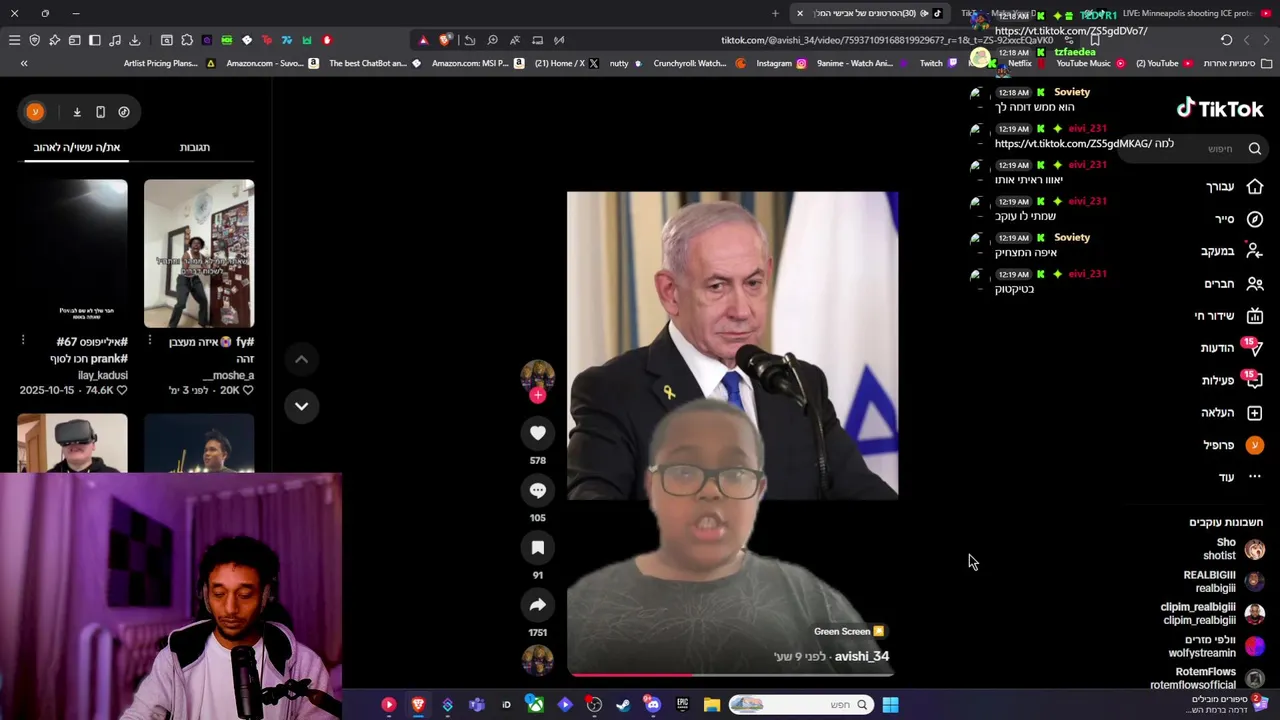Screen dimensions: 1280x720
Task: Open wolfystreamin followed account
Action: (1217, 646)
